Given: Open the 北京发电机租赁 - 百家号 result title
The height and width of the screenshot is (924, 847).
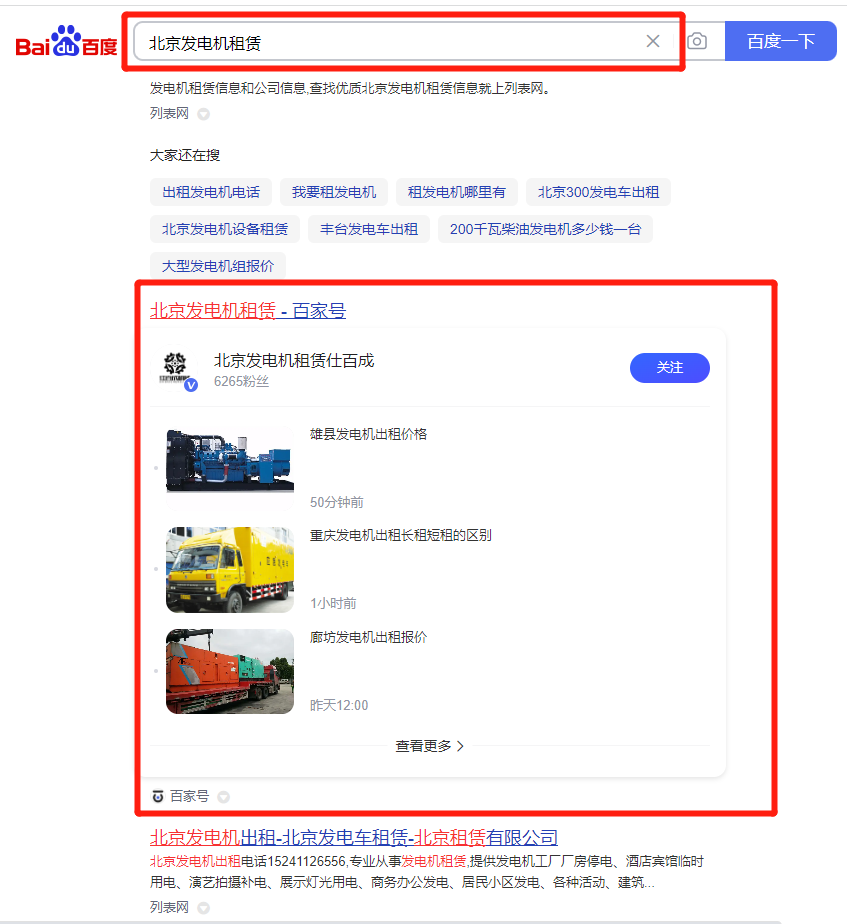Looking at the screenshot, I should coord(248,311).
